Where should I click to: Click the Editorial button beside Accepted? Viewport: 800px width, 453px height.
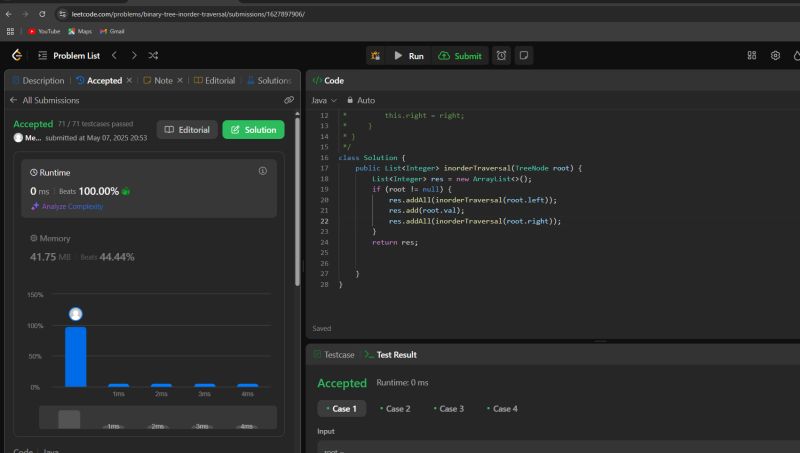pyautogui.click(x=187, y=130)
